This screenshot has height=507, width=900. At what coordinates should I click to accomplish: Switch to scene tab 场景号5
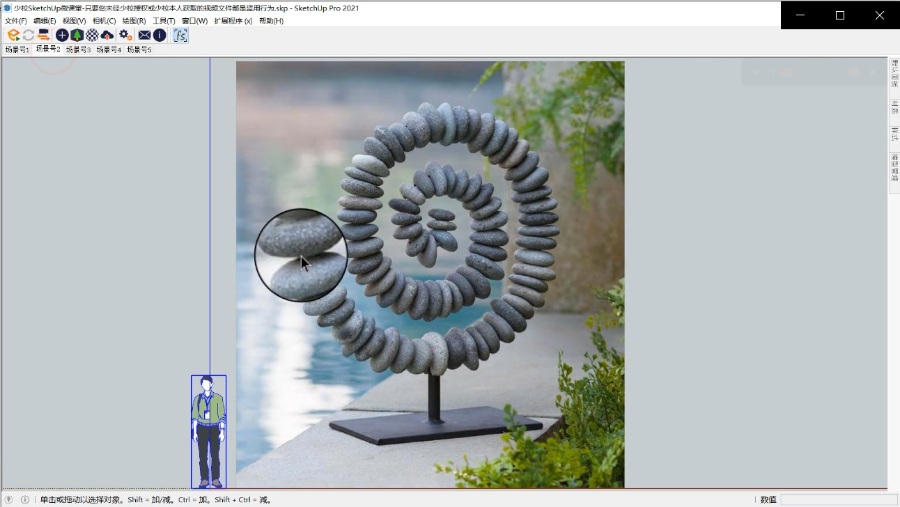point(139,50)
